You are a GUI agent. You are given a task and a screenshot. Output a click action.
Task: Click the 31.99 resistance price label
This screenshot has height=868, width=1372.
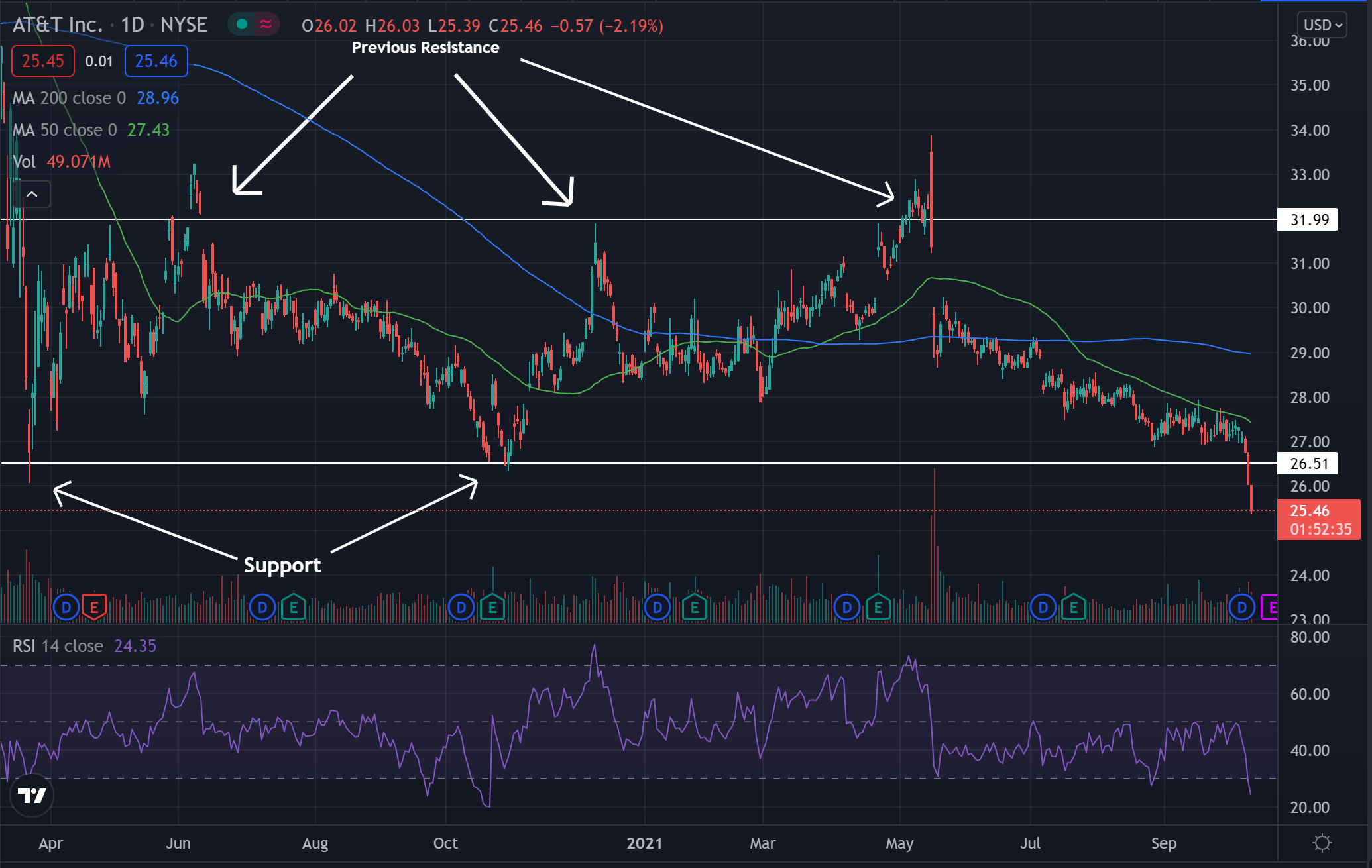click(1308, 220)
